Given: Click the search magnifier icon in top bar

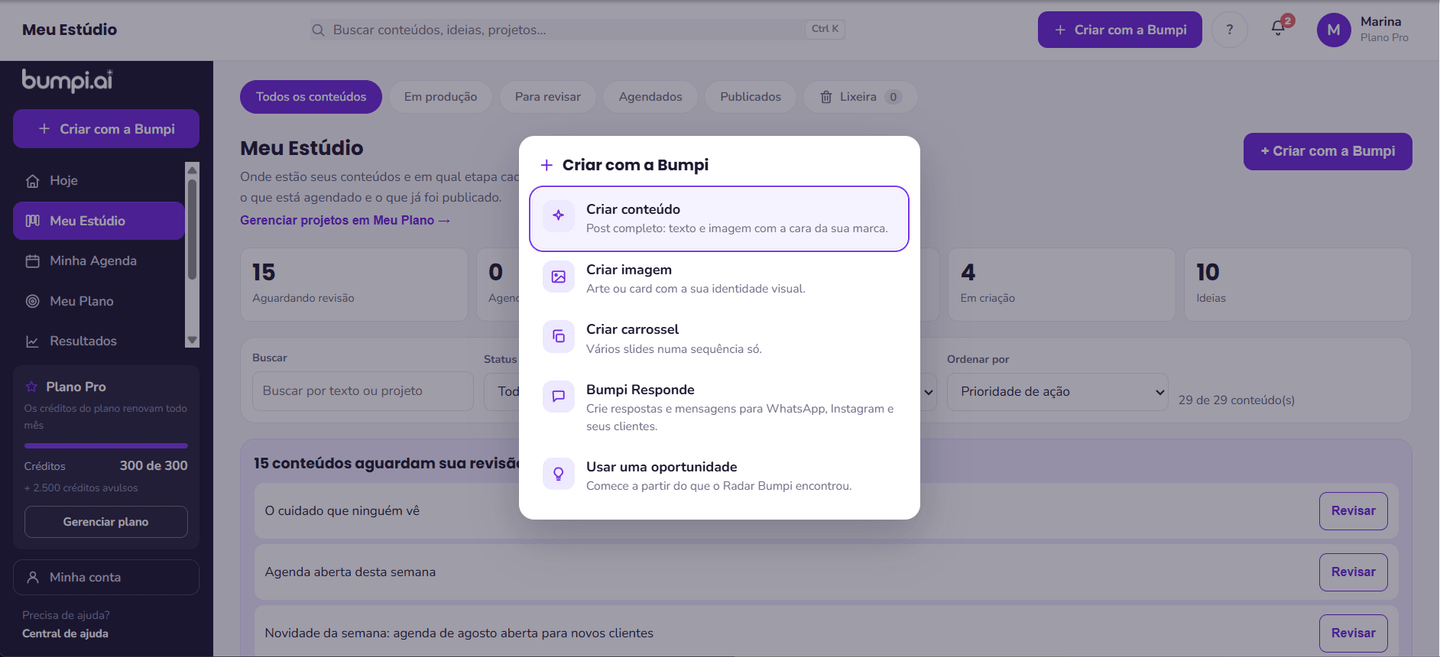Looking at the screenshot, I should (x=318, y=30).
